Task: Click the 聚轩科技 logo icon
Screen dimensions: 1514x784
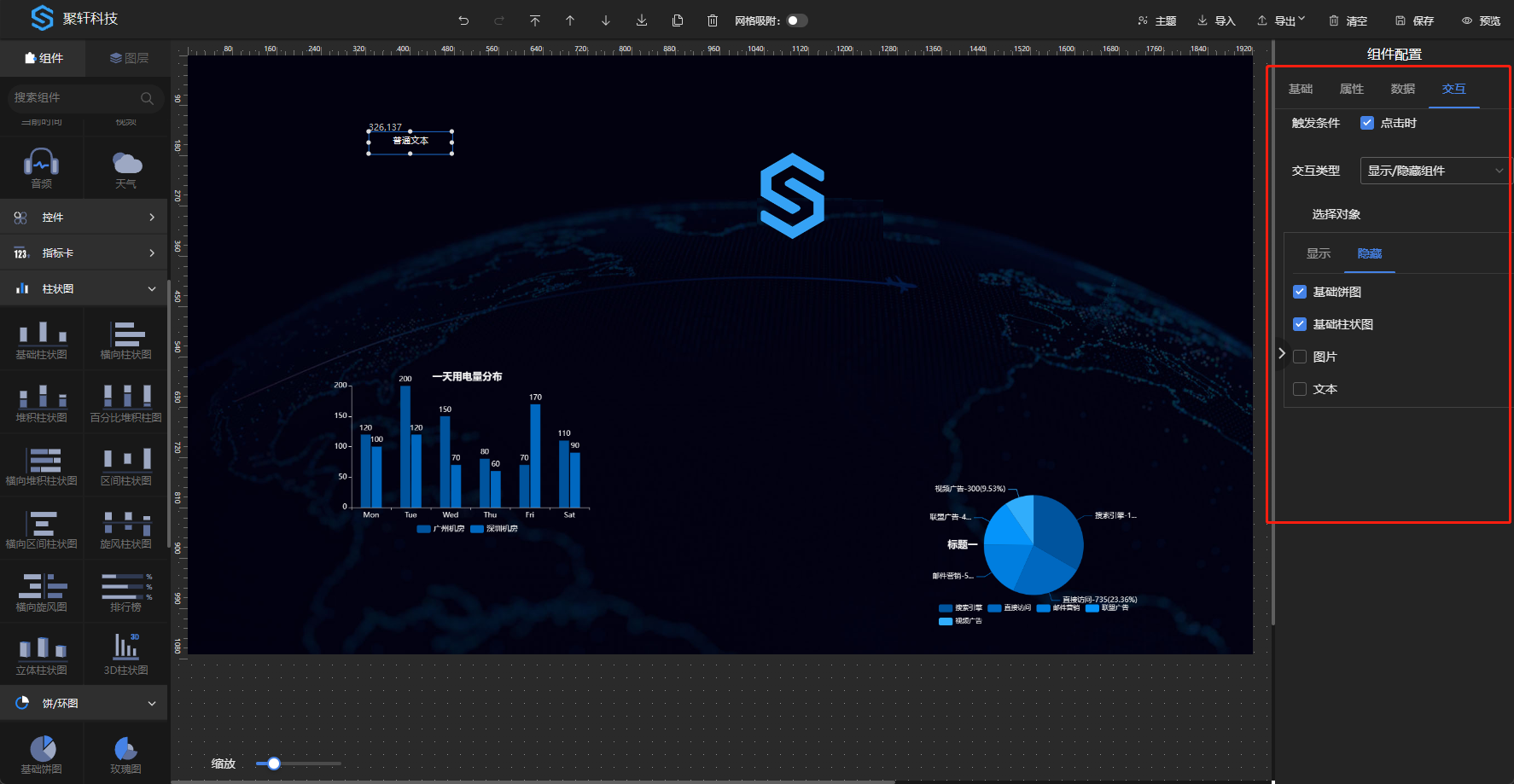Action: coord(42,18)
